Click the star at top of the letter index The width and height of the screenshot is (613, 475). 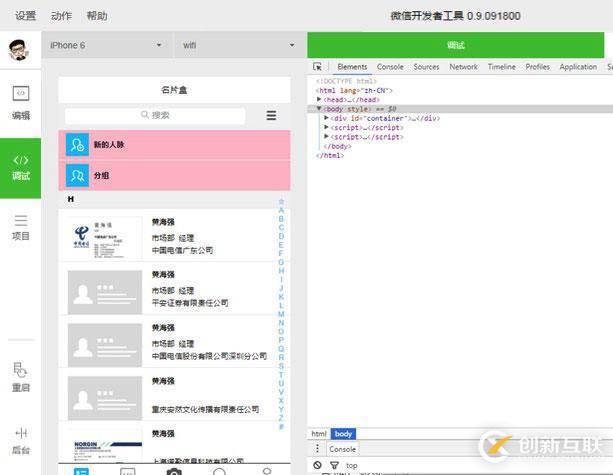[x=281, y=202]
